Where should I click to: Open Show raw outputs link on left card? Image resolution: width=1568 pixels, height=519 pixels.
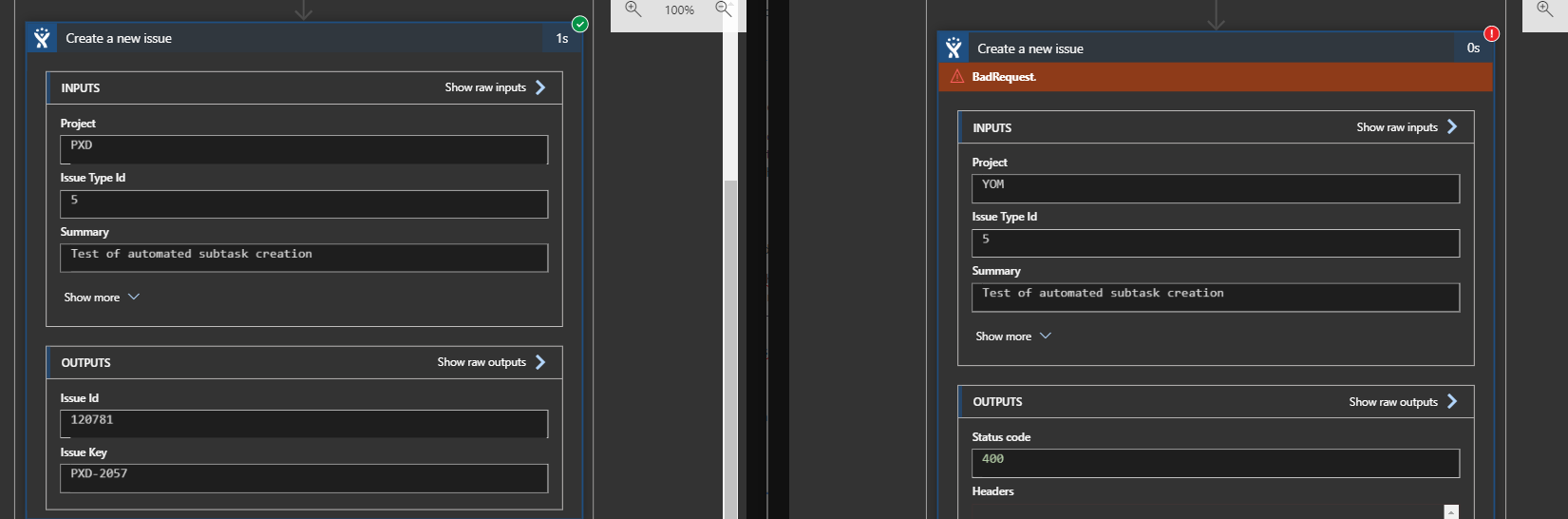[x=482, y=362]
